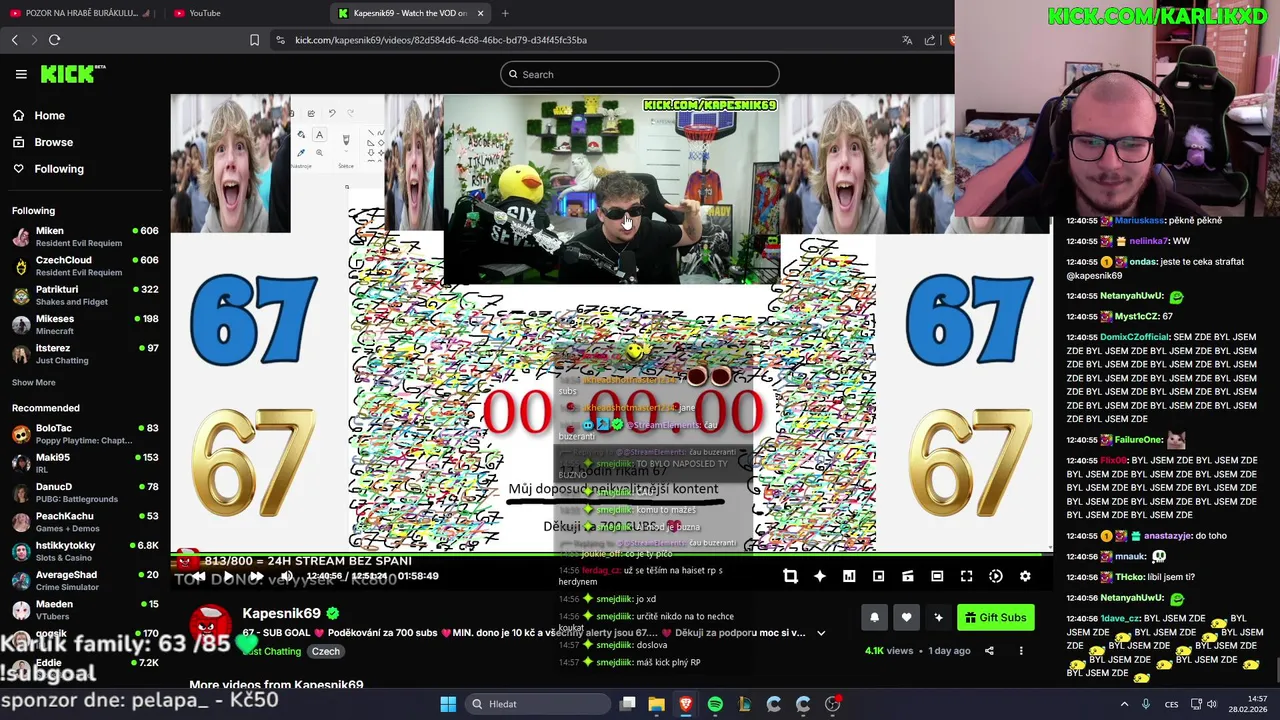
Task: Open the three-dot more options menu
Action: [x=1021, y=651]
